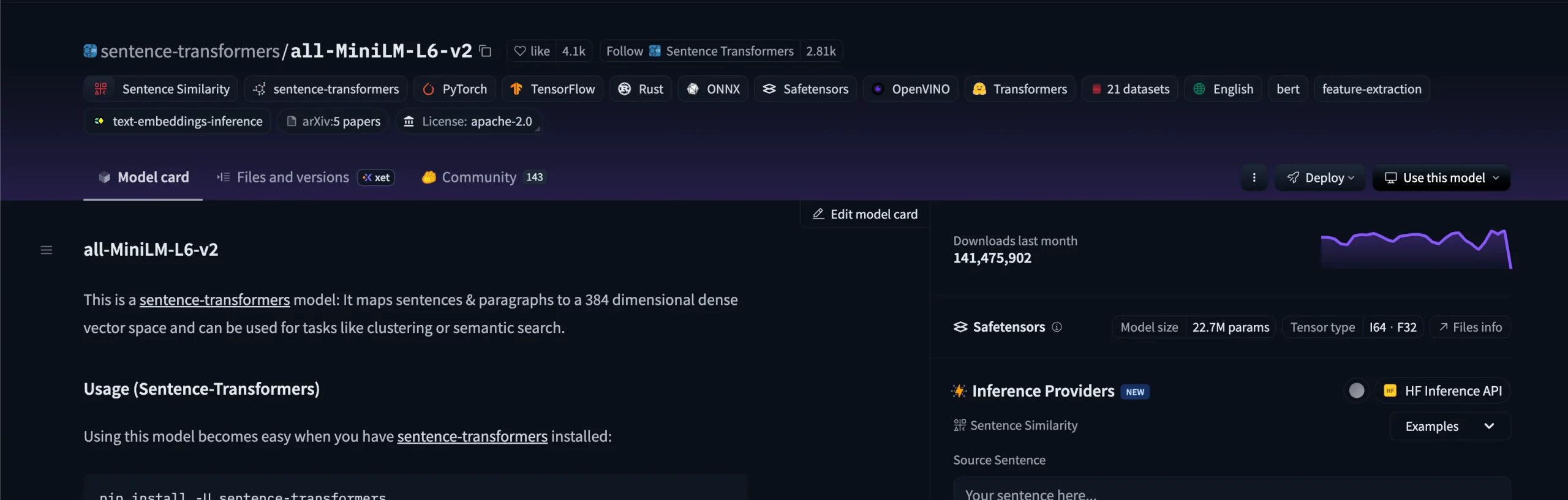This screenshot has width=1568, height=500.
Task: Click the table of contents hamburger icon
Action: click(x=47, y=250)
